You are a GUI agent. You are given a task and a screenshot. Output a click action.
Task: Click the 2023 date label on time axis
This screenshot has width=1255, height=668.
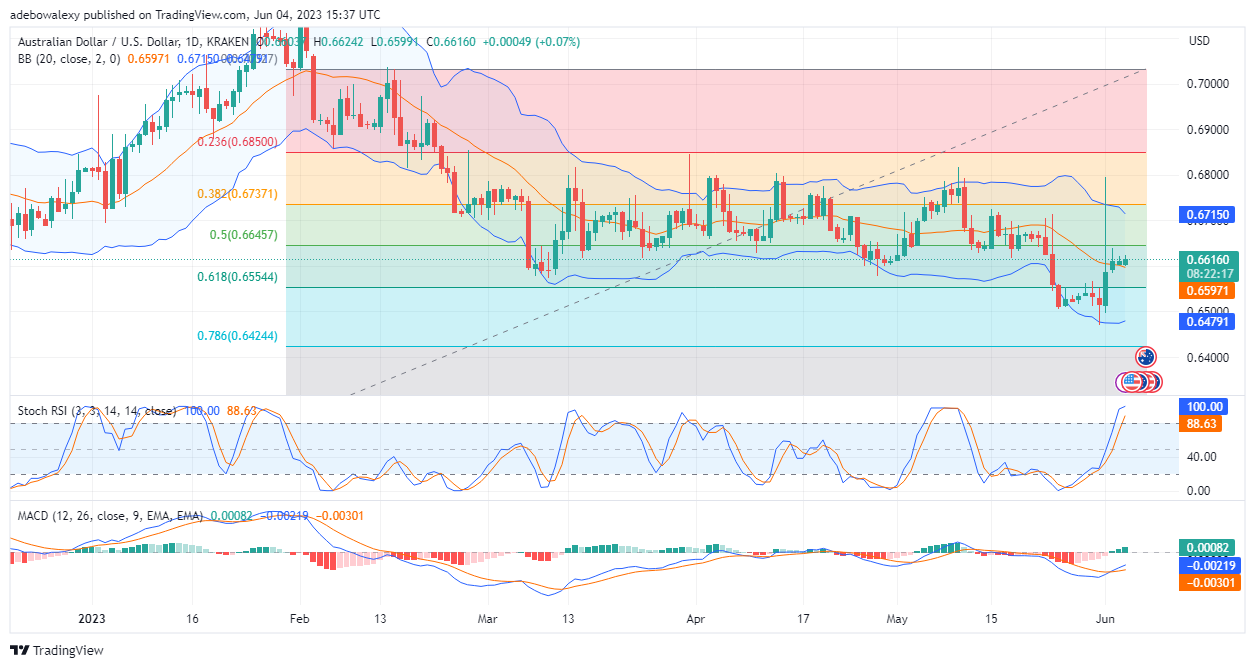point(91,618)
